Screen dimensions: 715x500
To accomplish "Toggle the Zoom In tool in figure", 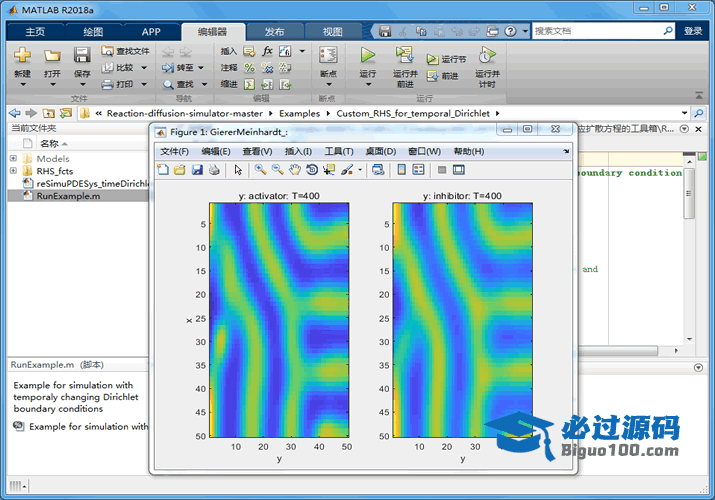I will click(260, 170).
